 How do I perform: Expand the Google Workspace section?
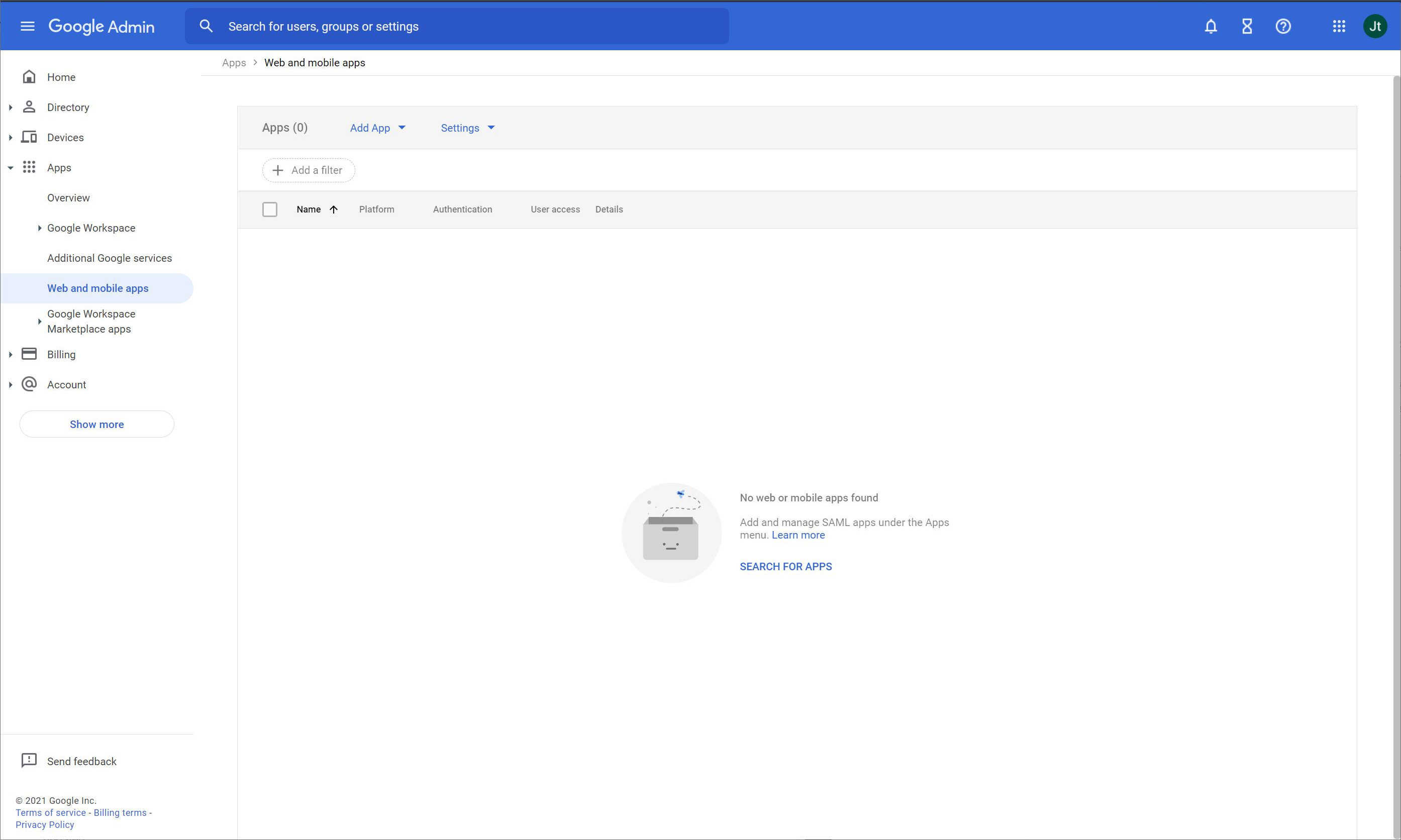point(39,228)
